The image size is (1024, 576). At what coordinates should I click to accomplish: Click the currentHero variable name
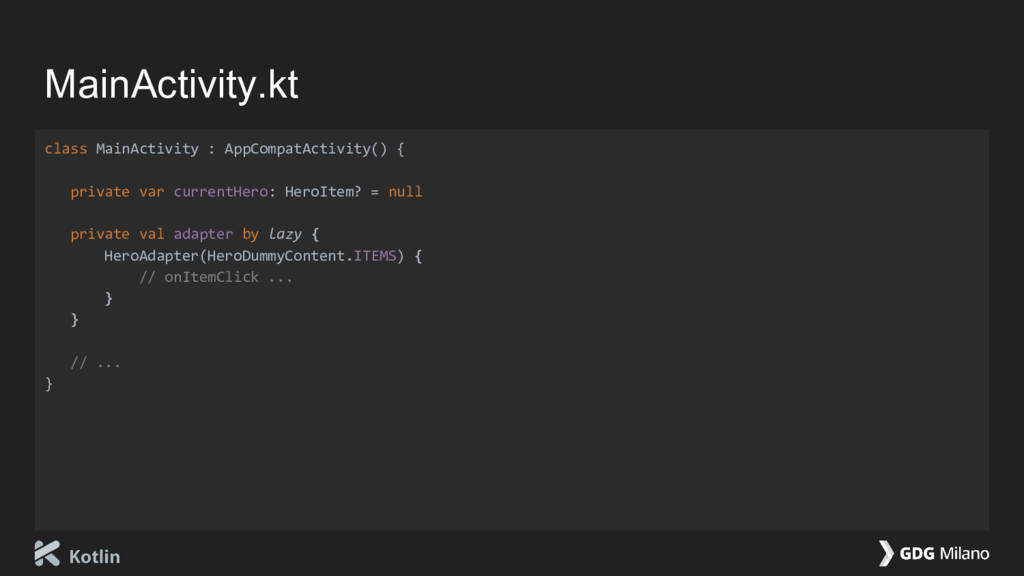click(221, 191)
